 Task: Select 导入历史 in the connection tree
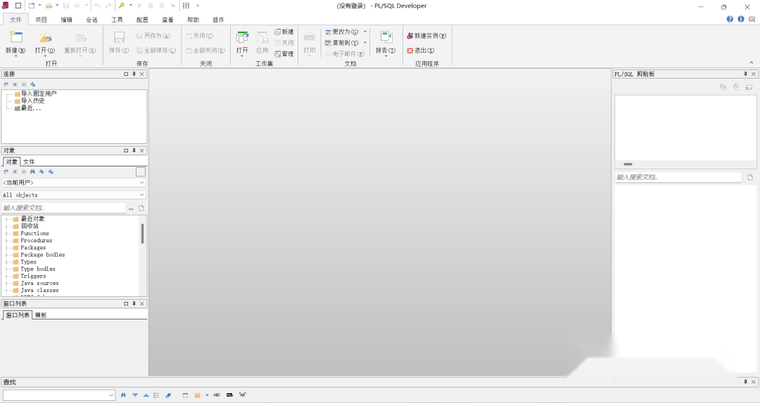click(33, 101)
